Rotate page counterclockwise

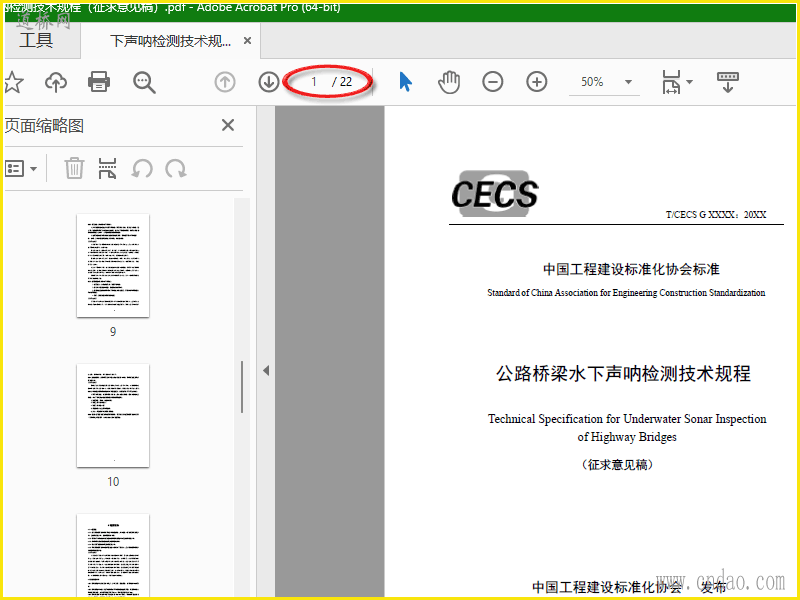pyautogui.click(x=142, y=168)
